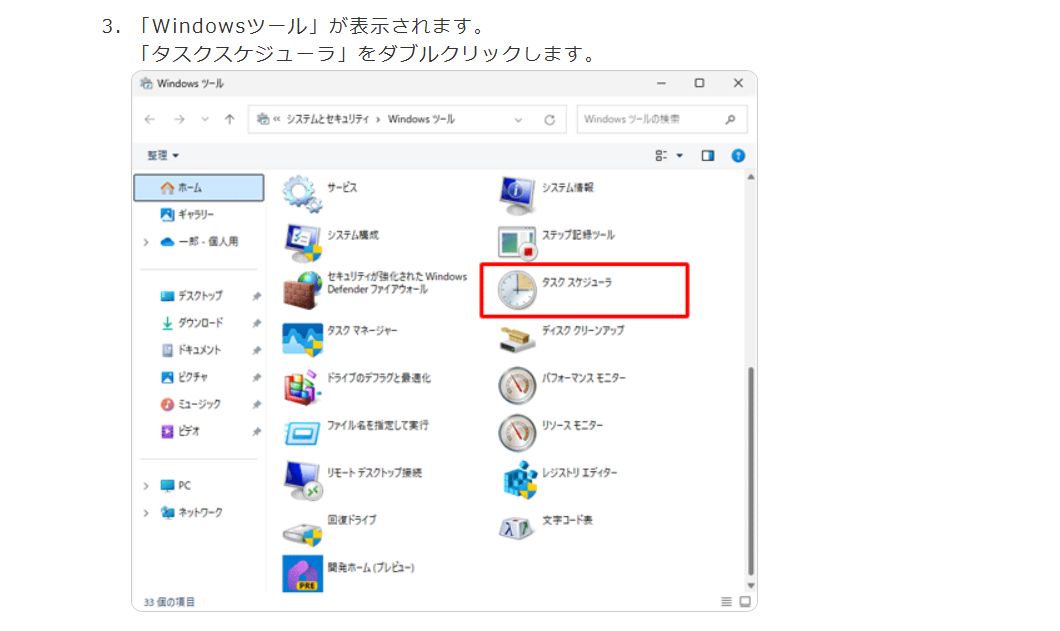Image resolution: width=1060 pixels, height=631 pixels.
Task: Open ステップ記録ツール icon
Action: (517, 242)
